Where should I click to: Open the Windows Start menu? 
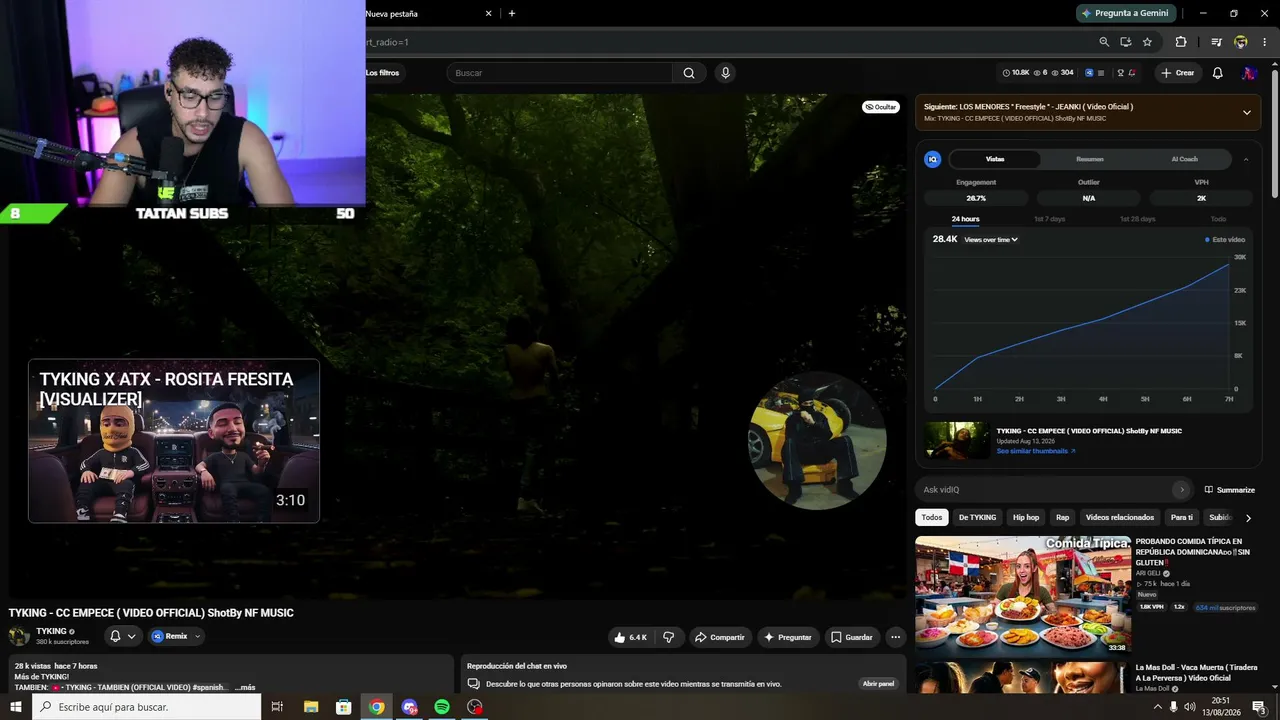pyautogui.click(x=15, y=707)
